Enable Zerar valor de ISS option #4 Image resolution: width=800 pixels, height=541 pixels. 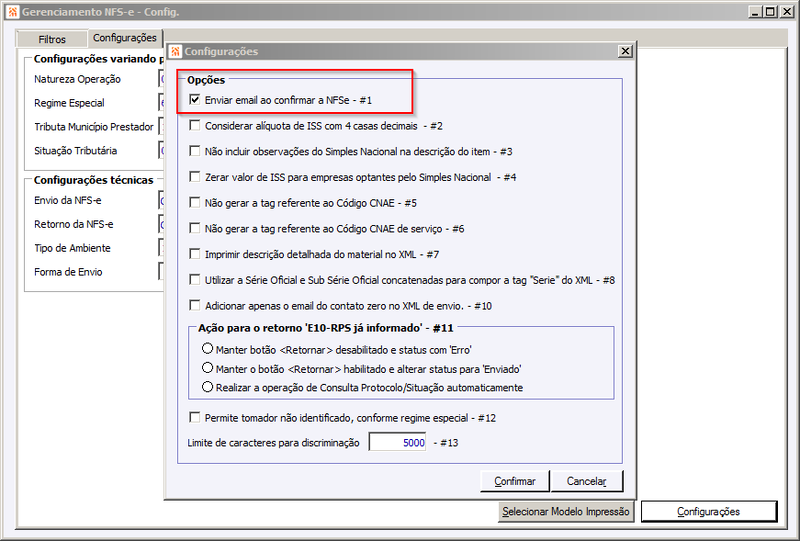[194, 177]
